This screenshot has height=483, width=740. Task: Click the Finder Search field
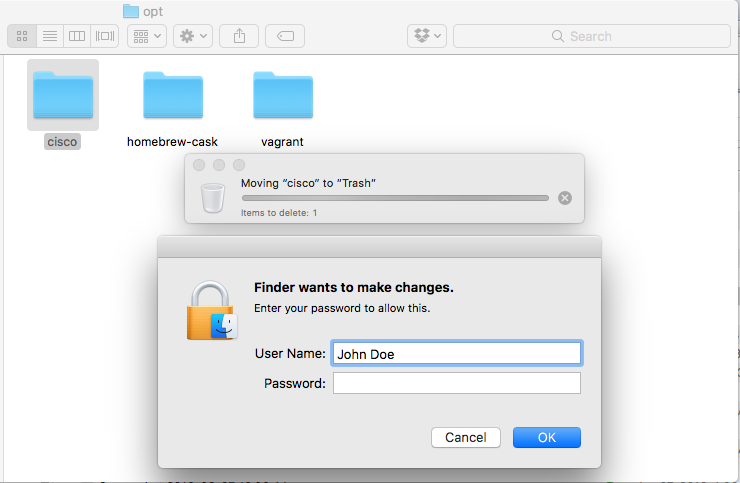591,36
